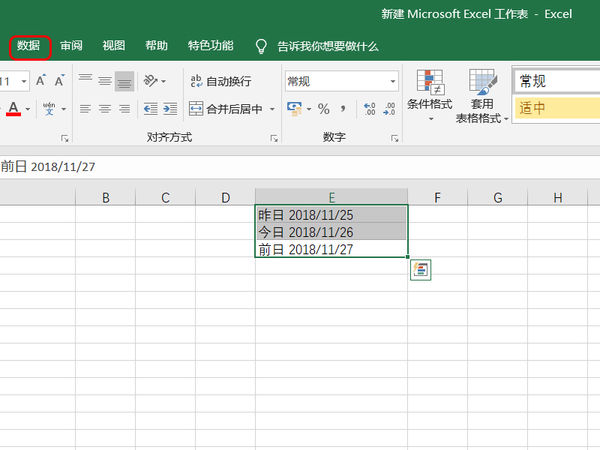Click the percent style icon

[323, 108]
